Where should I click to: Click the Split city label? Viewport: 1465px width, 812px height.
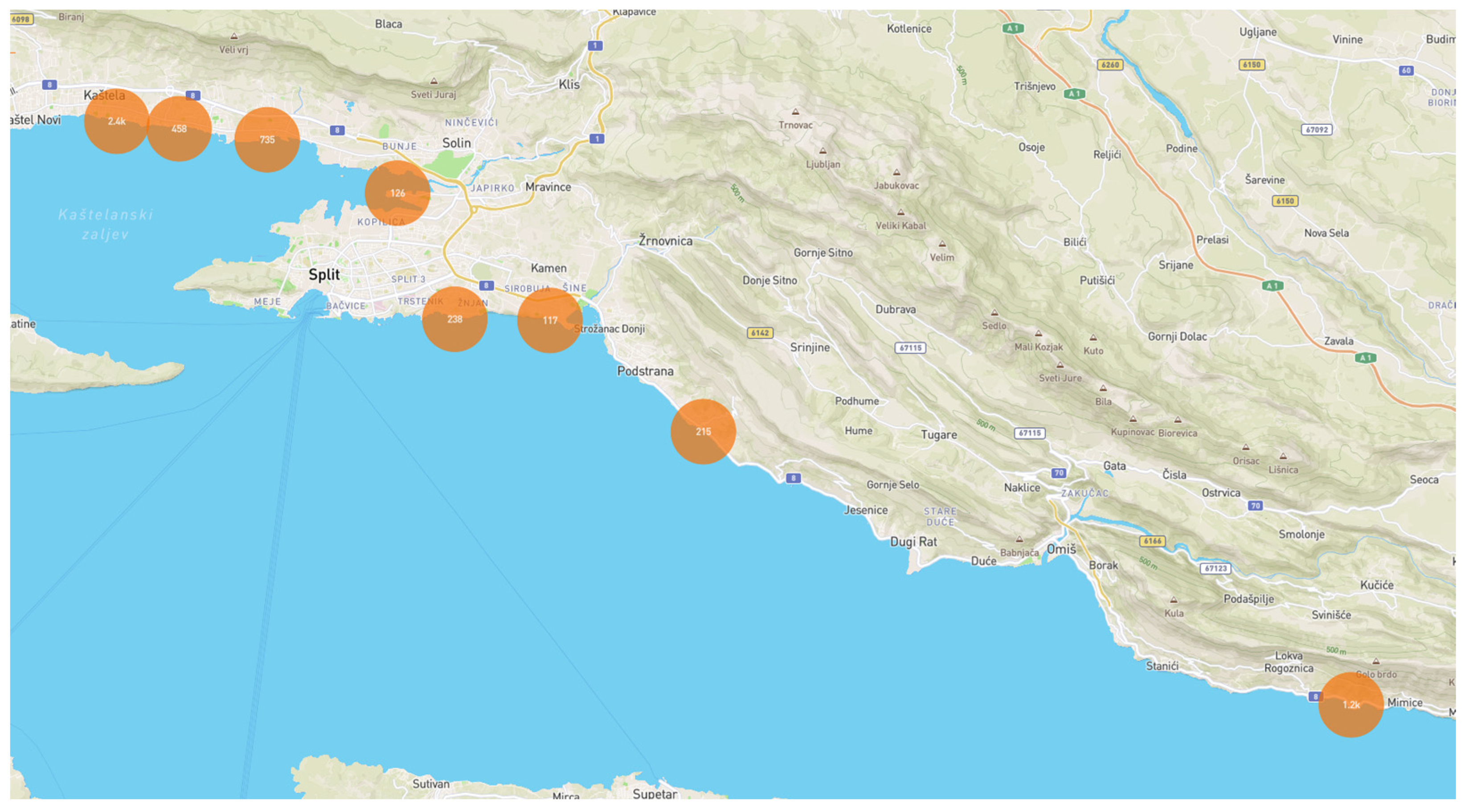coord(323,275)
